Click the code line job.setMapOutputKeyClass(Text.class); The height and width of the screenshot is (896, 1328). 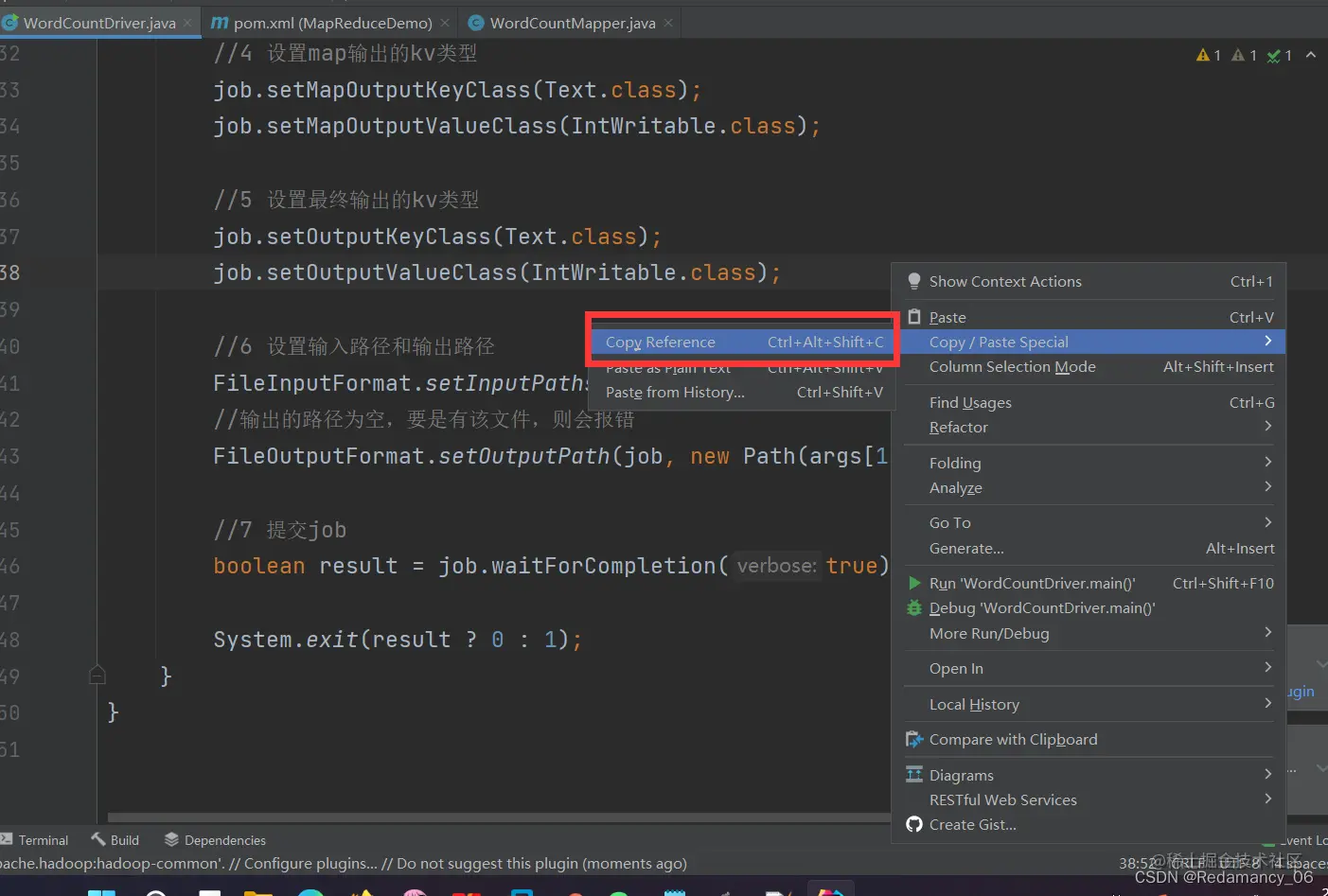coord(457,90)
